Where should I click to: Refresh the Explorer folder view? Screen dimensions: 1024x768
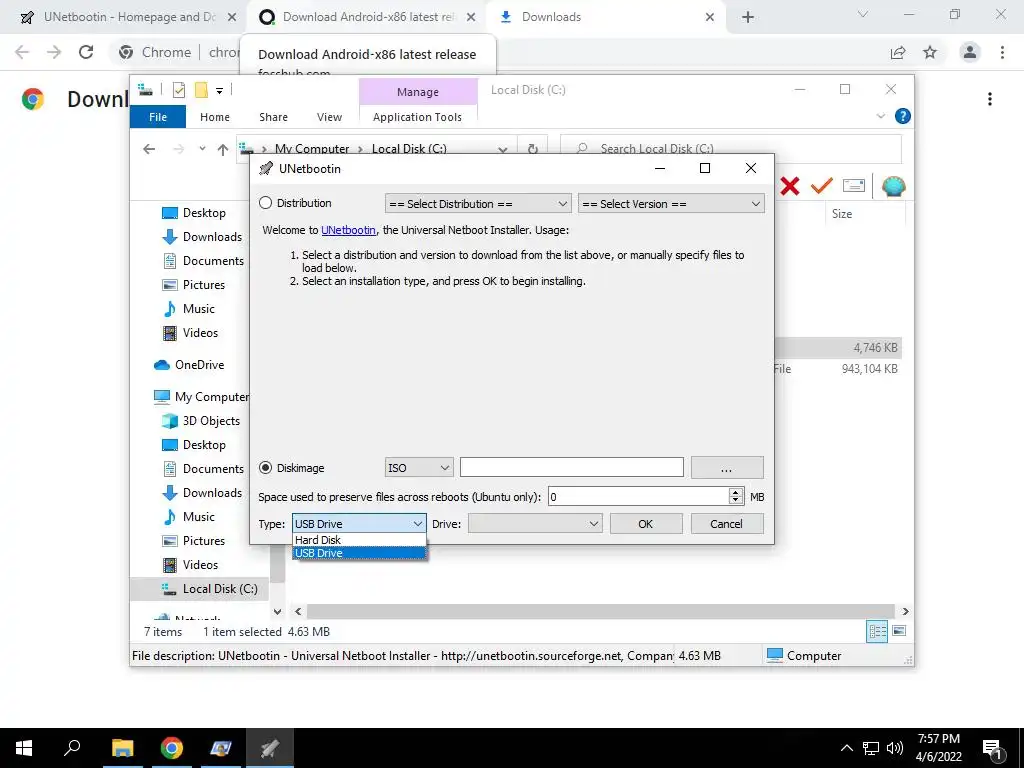[533, 149]
